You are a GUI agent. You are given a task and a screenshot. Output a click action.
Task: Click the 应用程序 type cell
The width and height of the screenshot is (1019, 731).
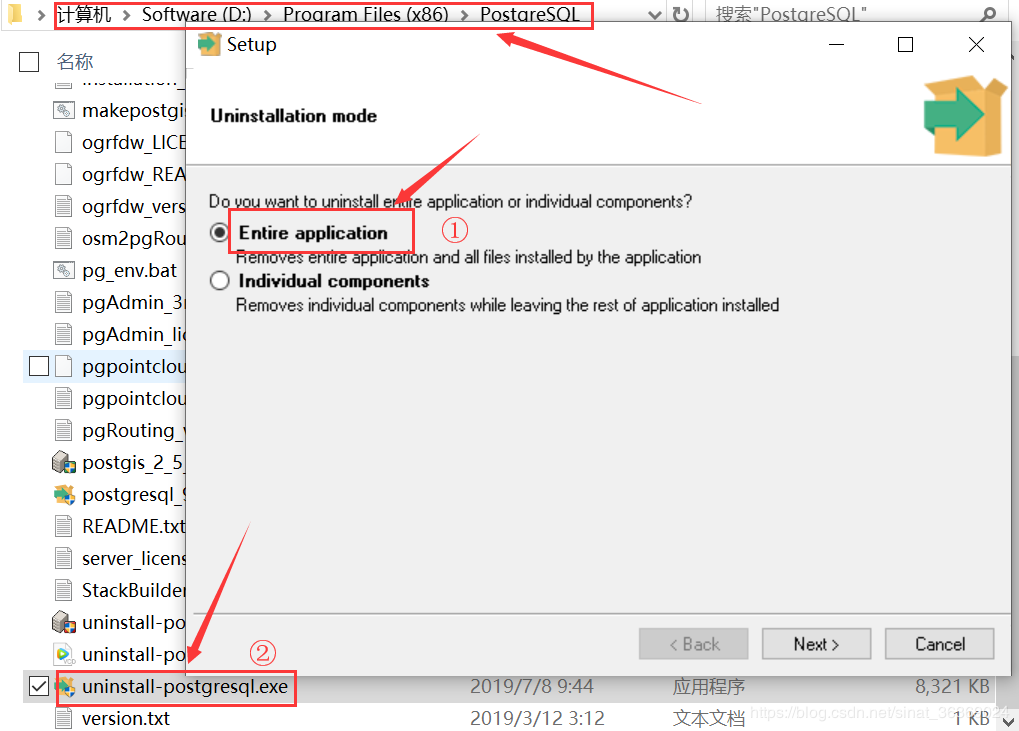(x=708, y=686)
